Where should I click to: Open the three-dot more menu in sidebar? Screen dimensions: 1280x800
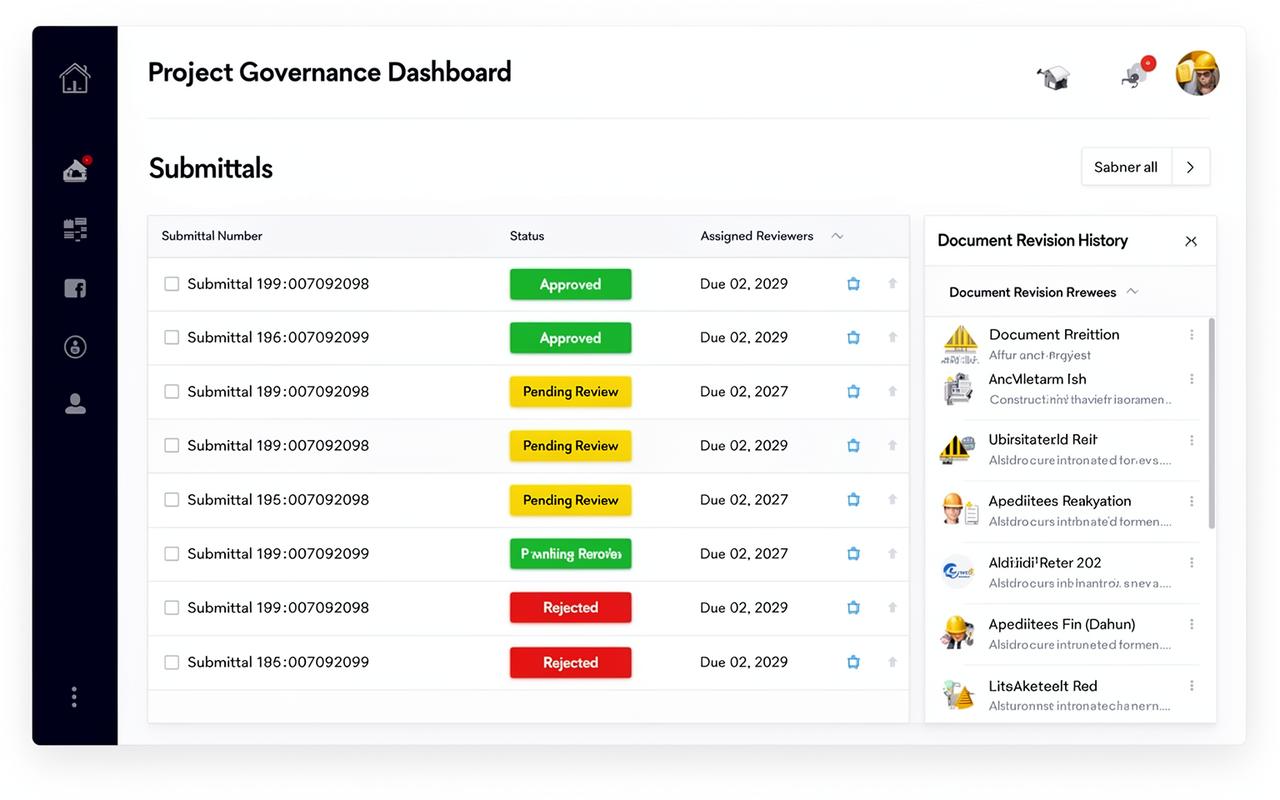click(x=74, y=697)
